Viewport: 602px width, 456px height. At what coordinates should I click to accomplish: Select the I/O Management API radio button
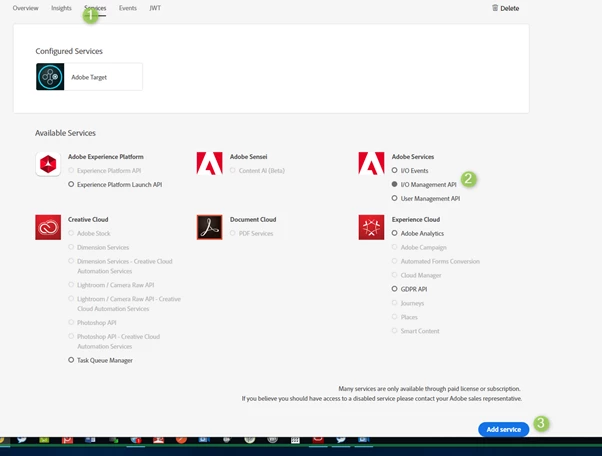click(394, 184)
